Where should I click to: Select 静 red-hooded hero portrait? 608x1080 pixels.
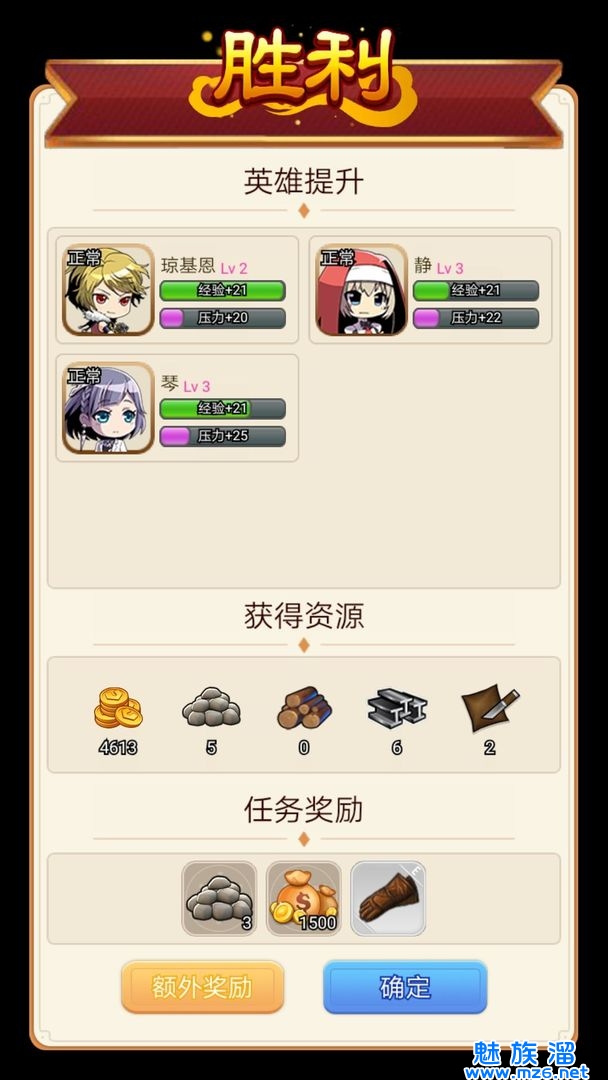(361, 289)
